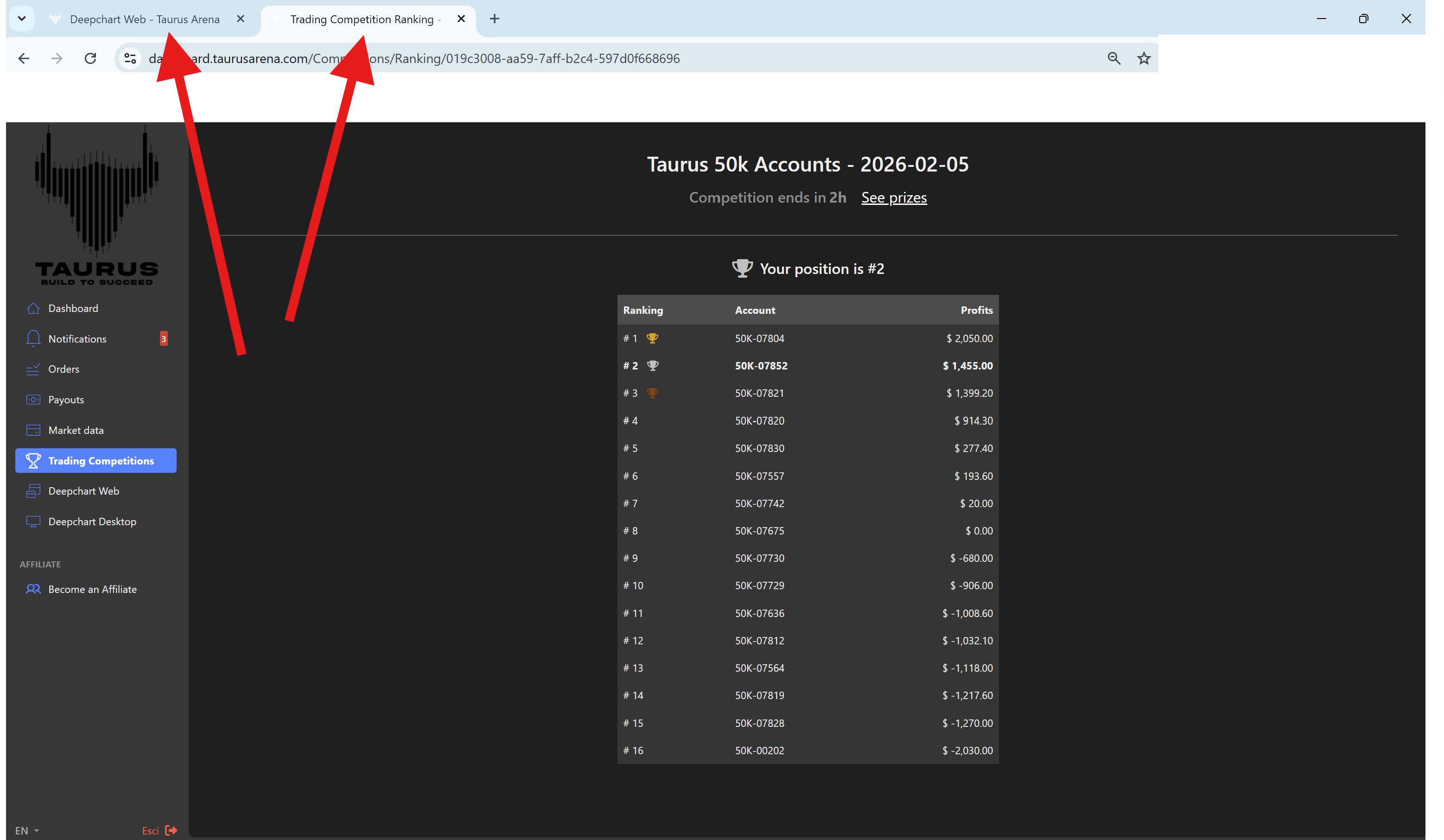The image size is (1444, 840).
Task: Open Orders from the sidebar
Action: tap(64, 369)
